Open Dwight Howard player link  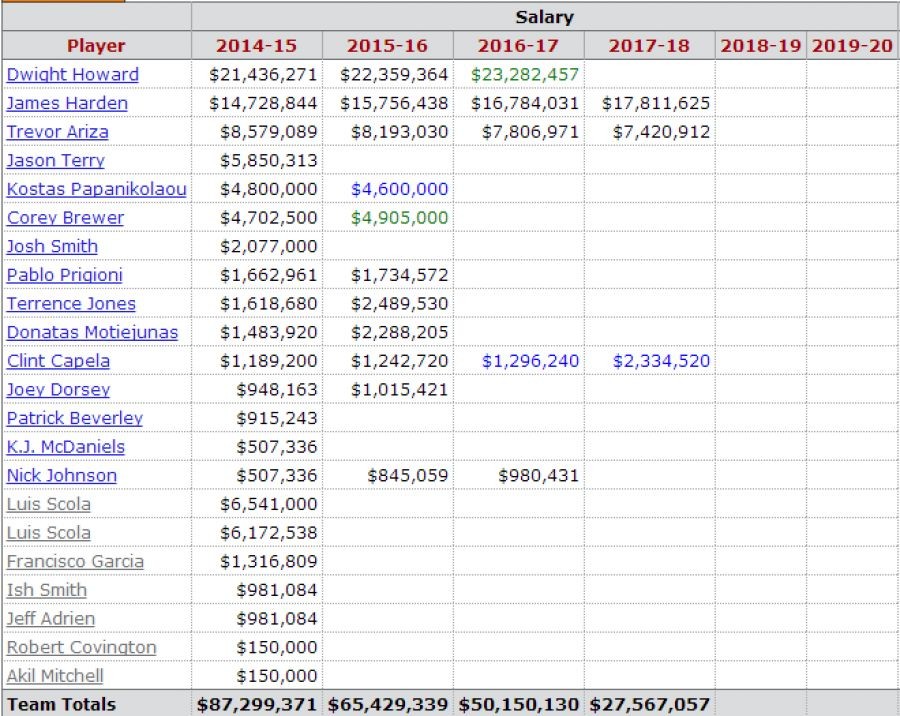[73, 75]
